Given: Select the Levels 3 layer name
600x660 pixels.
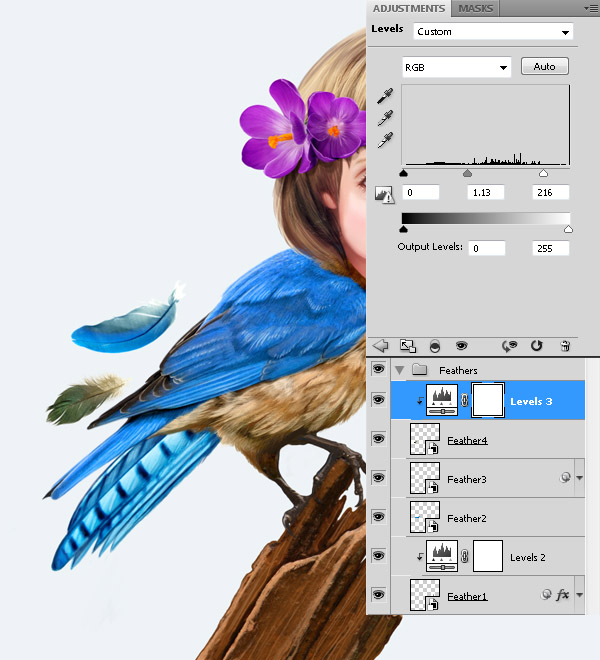Looking at the screenshot, I should 531,401.
